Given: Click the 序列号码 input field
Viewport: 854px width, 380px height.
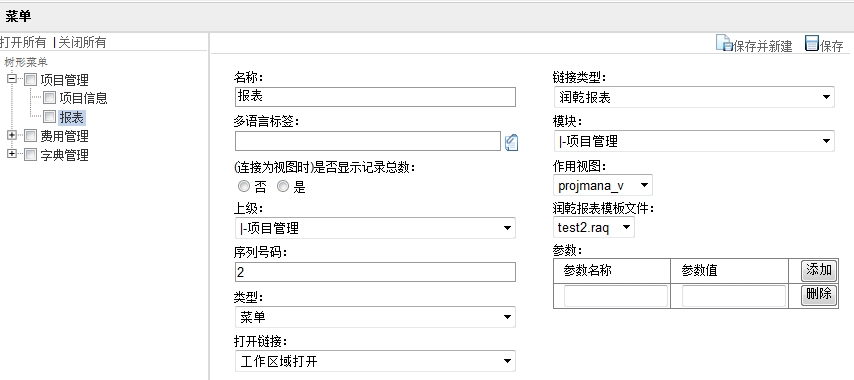Looking at the screenshot, I should (375, 272).
